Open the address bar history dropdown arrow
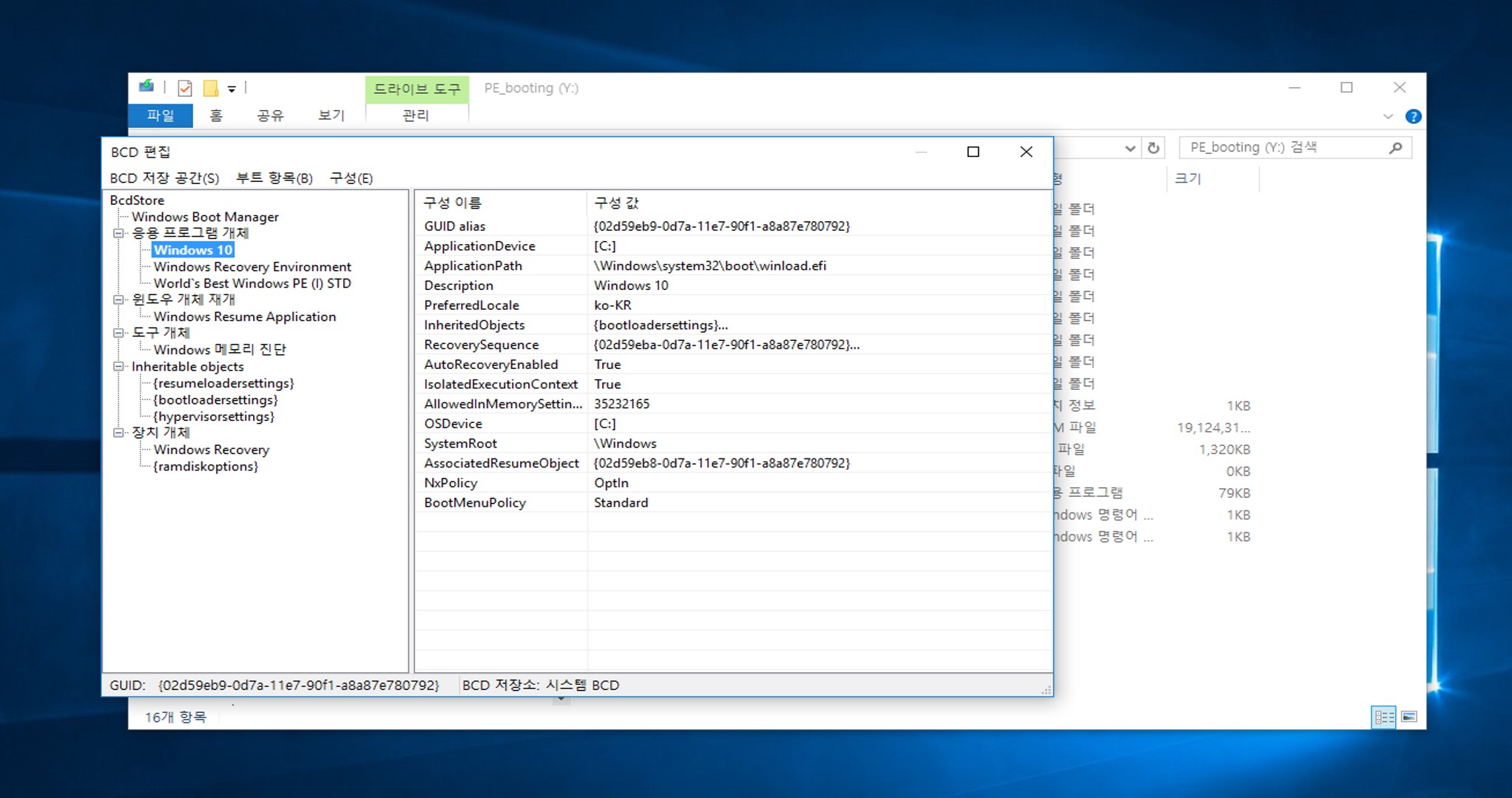The width and height of the screenshot is (1512, 798). click(1130, 148)
